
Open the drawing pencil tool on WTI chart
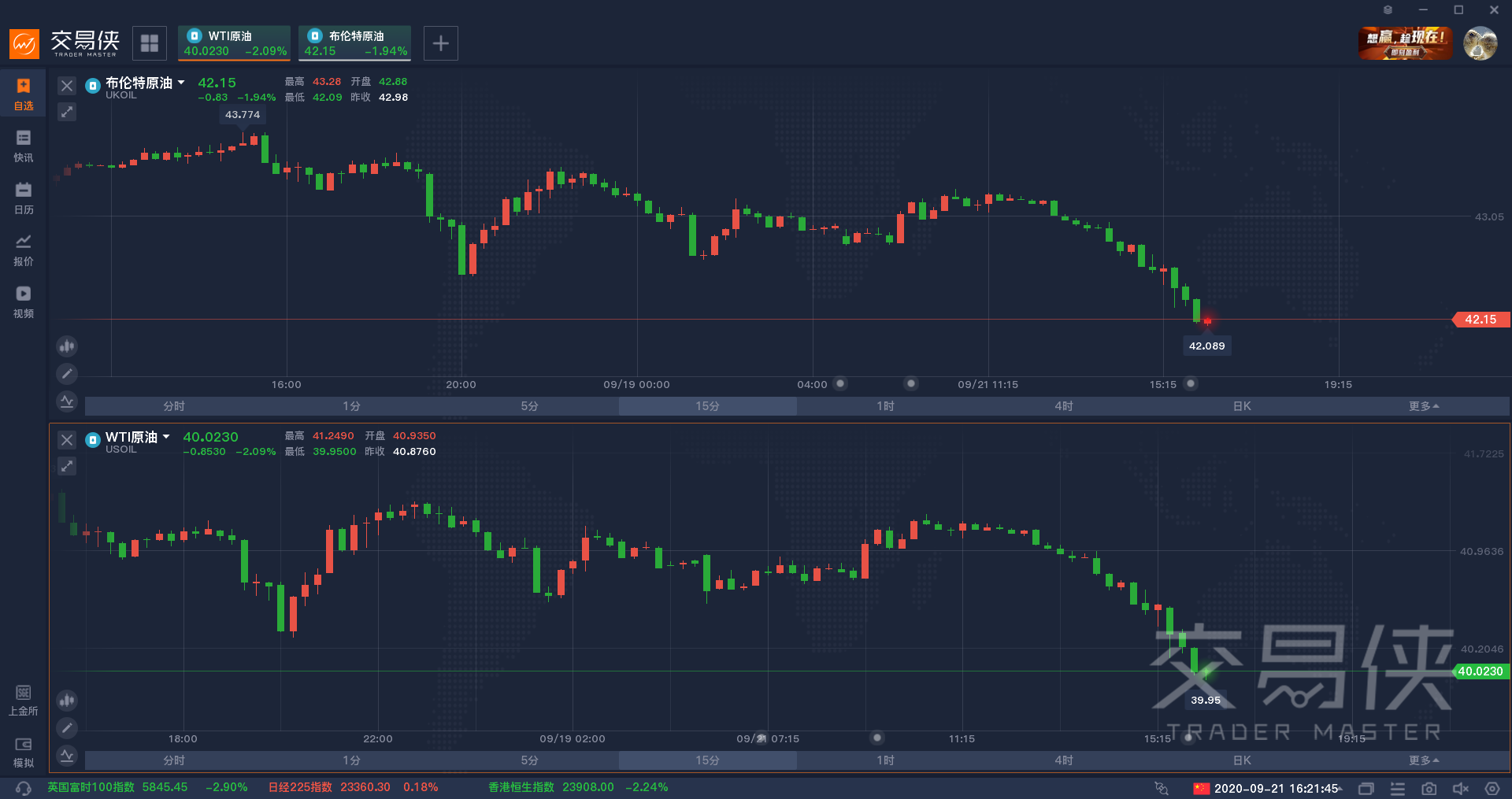67,728
